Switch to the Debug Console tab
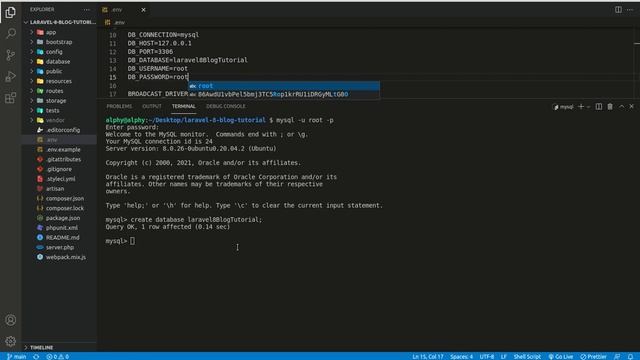This screenshot has width=640, height=360. click(x=226, y=106)
